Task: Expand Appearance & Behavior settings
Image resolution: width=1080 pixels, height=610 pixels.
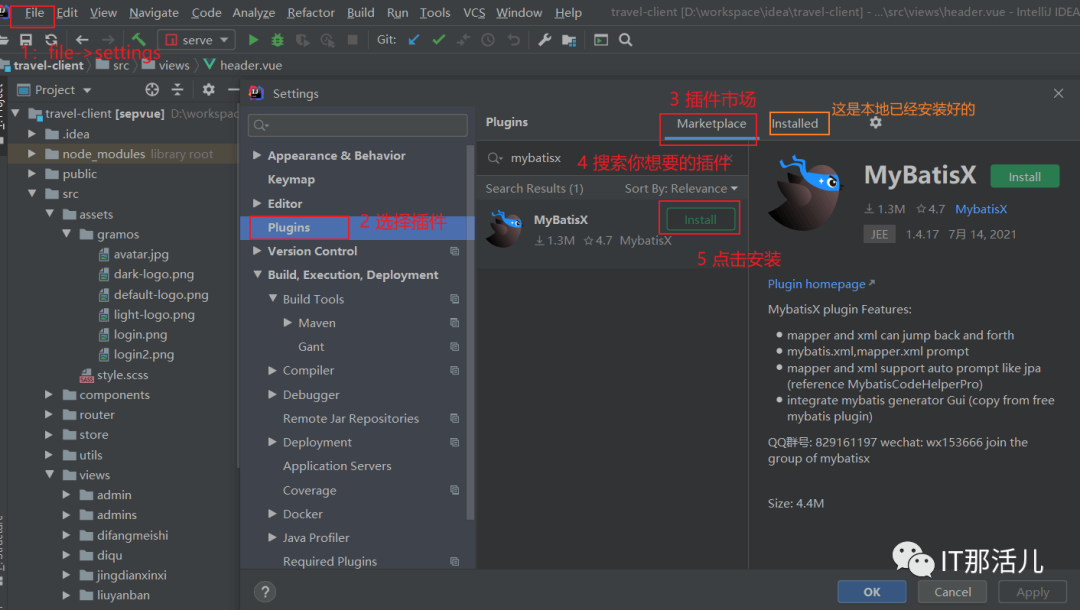Action: pos(257,156)
